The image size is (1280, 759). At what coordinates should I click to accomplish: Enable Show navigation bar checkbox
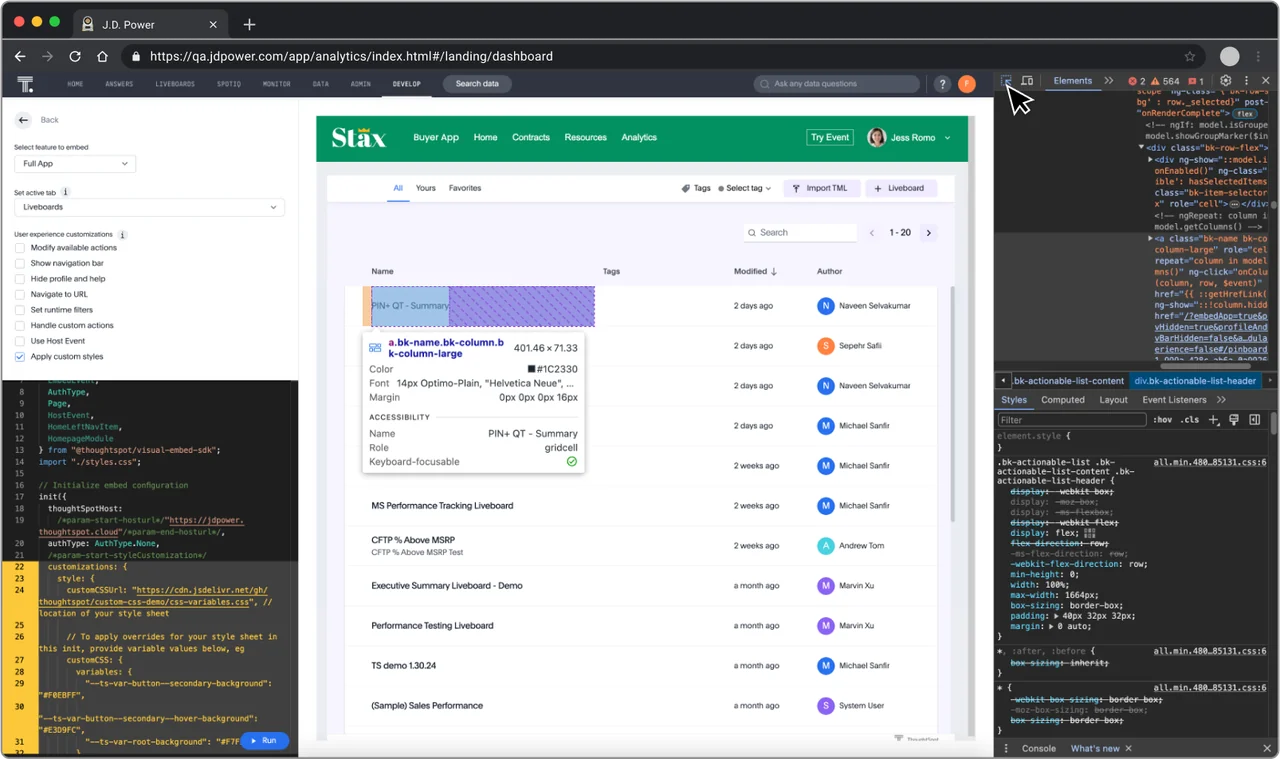20,263
